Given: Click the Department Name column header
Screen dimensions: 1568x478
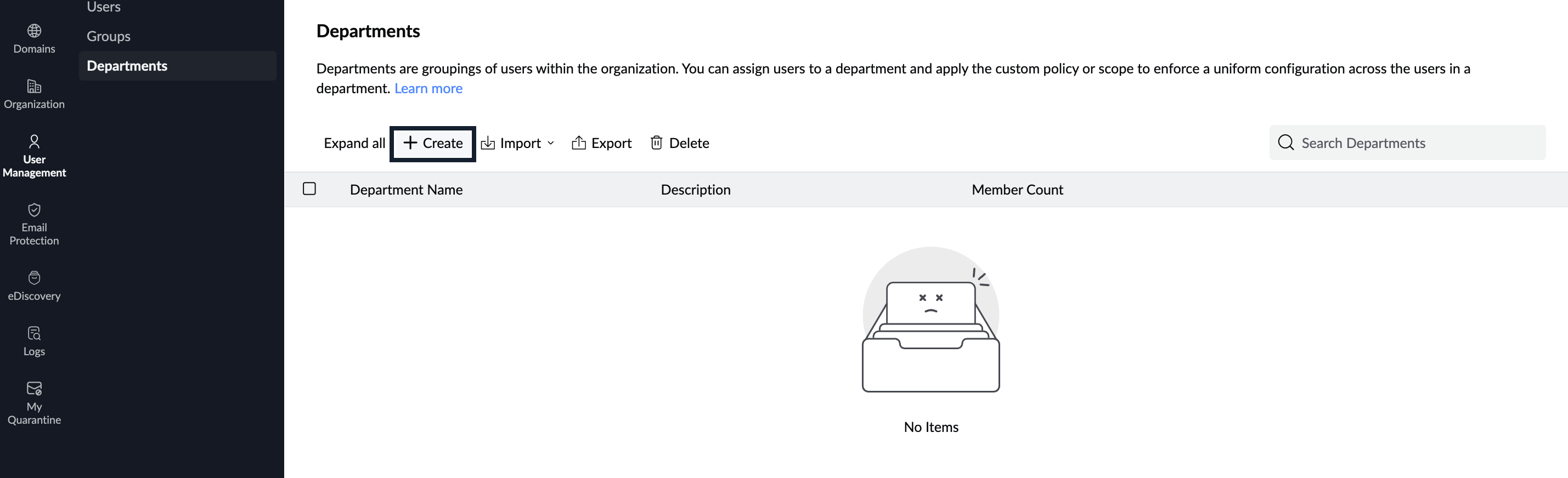Looking at the screenshot, I should tap(406, 190).
